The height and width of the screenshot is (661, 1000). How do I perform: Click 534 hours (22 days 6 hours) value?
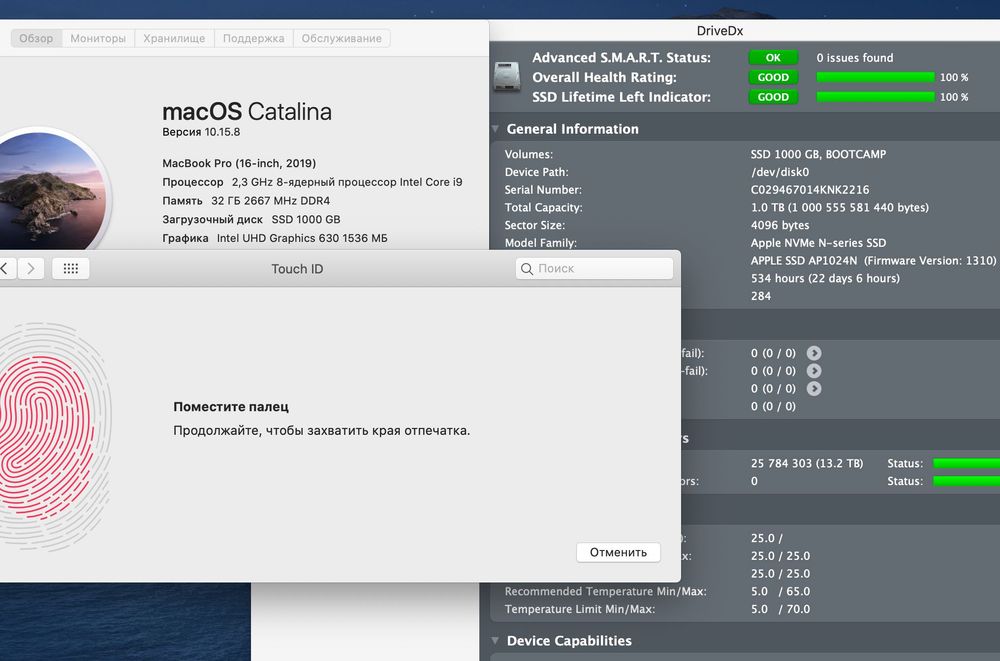(x=825, y=278)
